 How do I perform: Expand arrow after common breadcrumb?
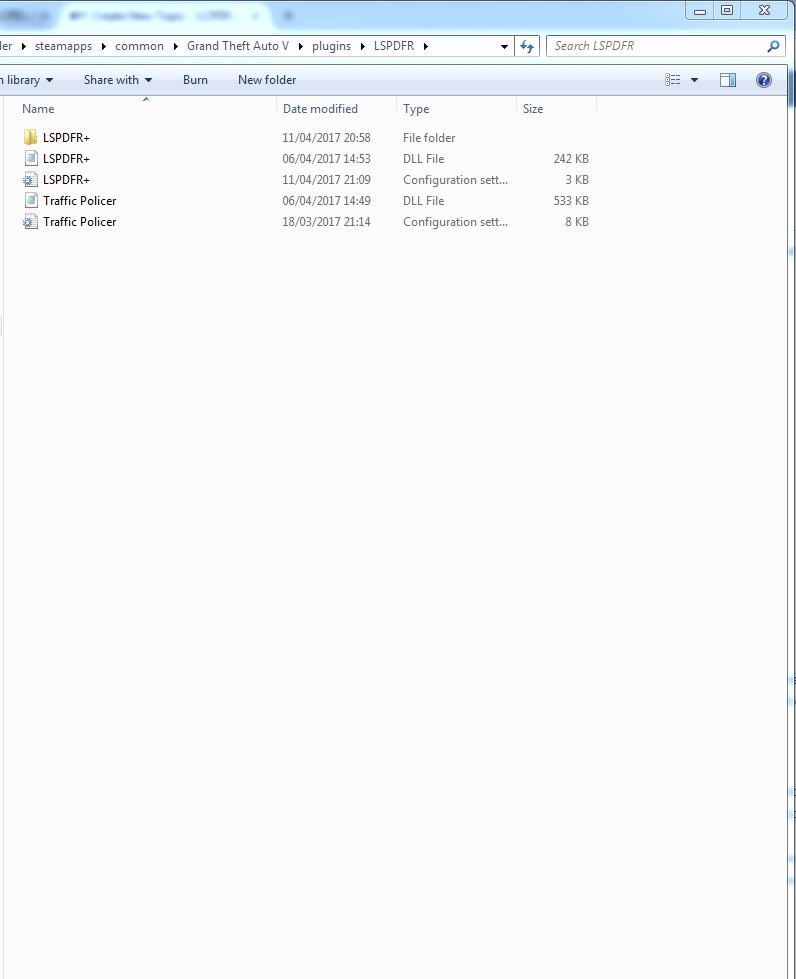[175, 46]
